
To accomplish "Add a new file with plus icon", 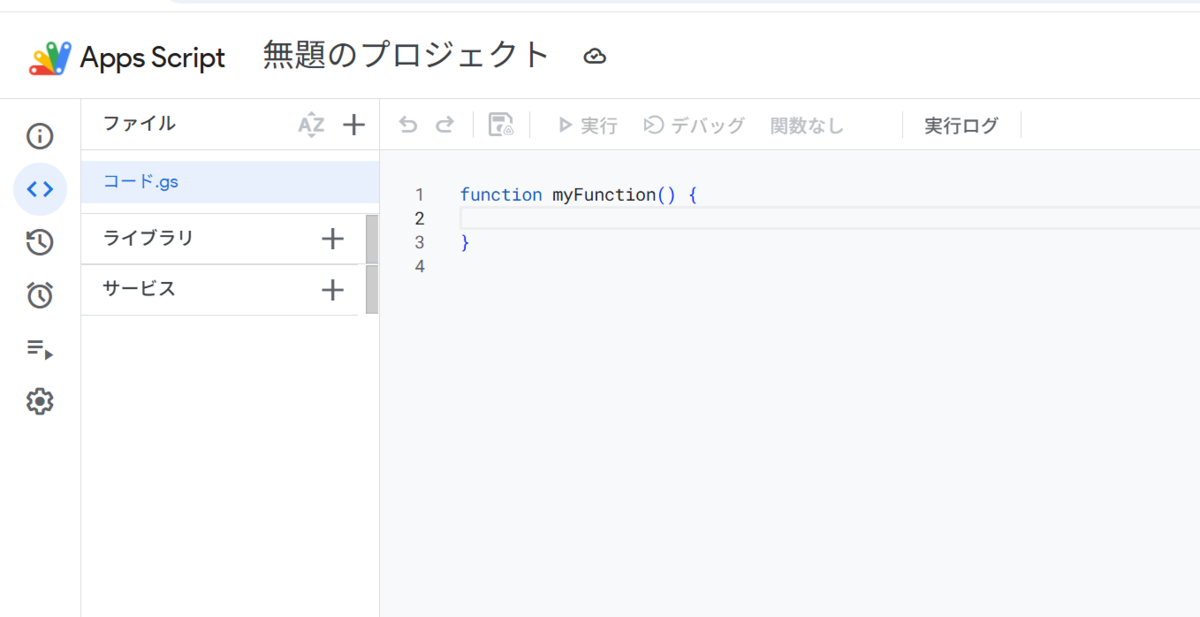I will tap(354, 125).
